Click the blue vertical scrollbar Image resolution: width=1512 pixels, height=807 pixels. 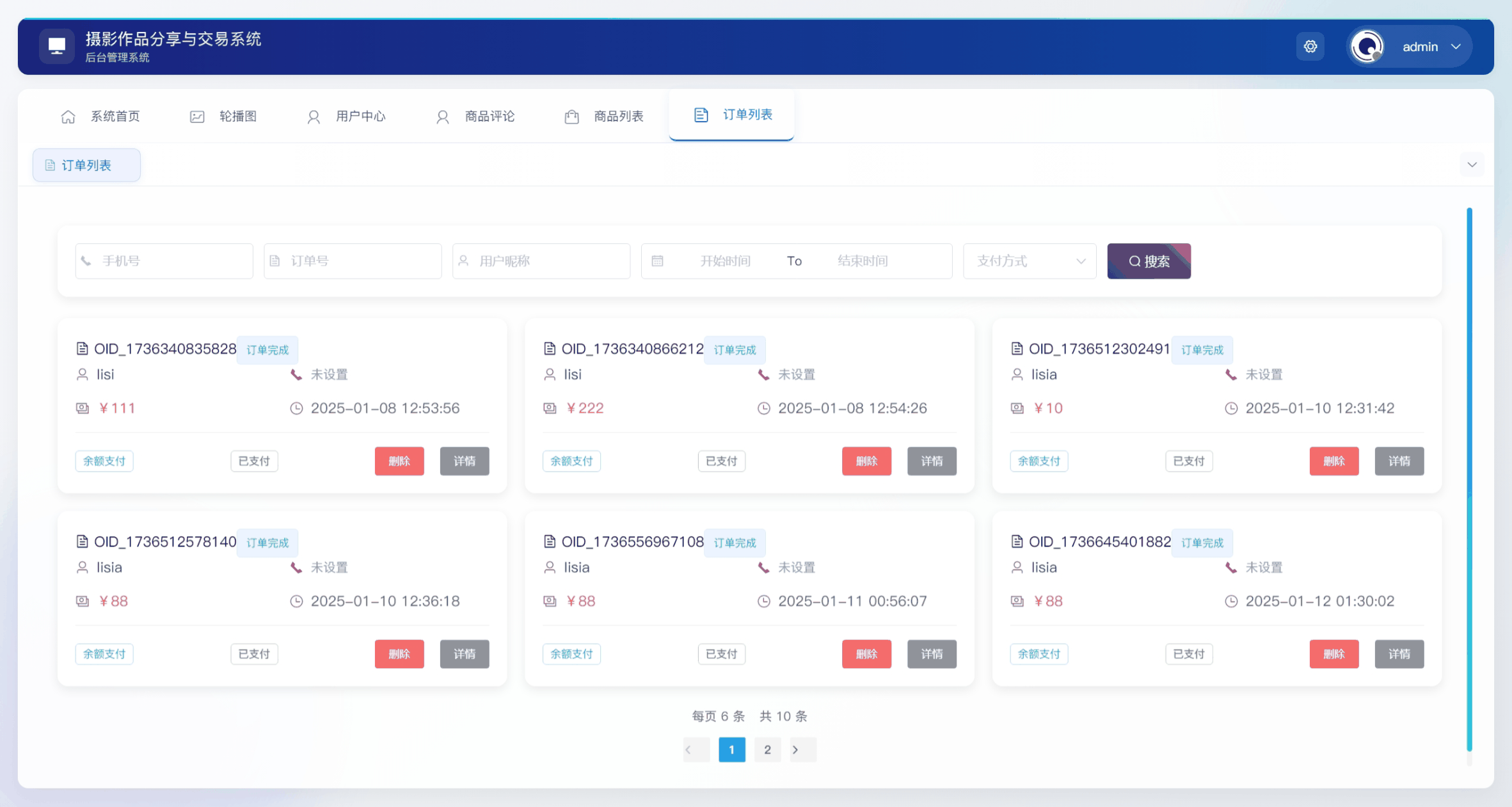(x=1469, y=480)
